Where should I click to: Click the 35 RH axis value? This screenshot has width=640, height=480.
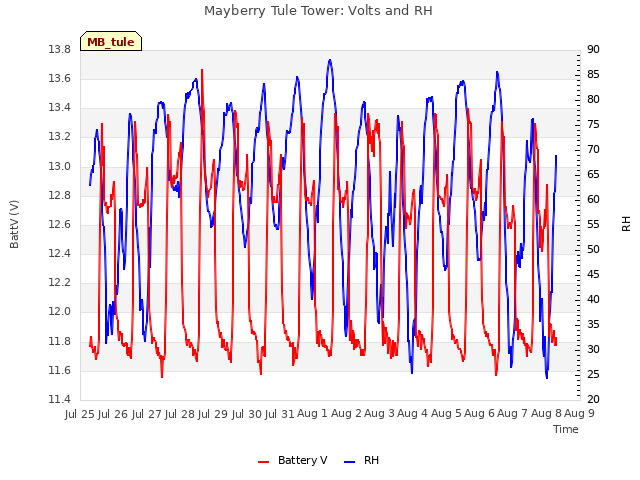[593, 324]
